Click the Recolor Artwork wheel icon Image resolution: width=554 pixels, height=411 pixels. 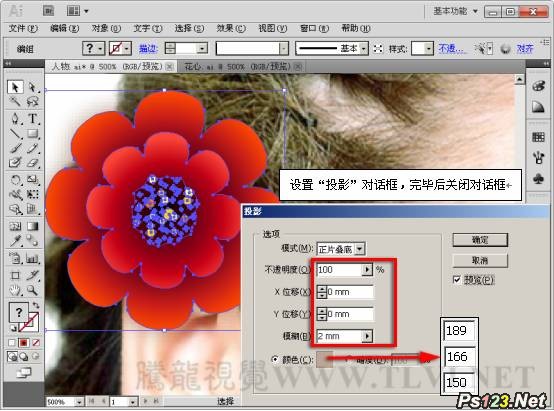coord(506,48)
